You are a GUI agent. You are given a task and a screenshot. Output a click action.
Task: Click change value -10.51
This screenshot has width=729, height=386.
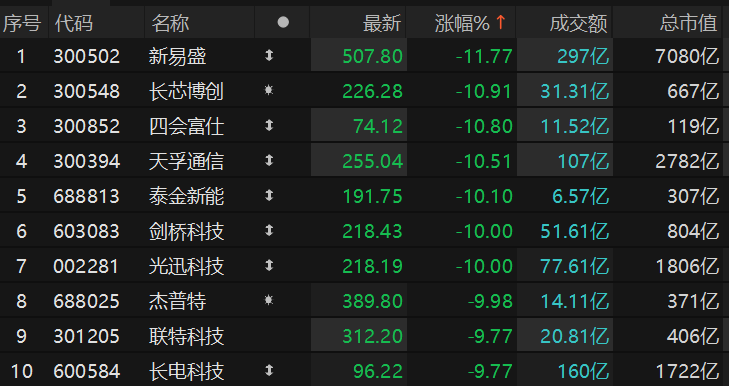pyautogui.click(x=484, y=161)
